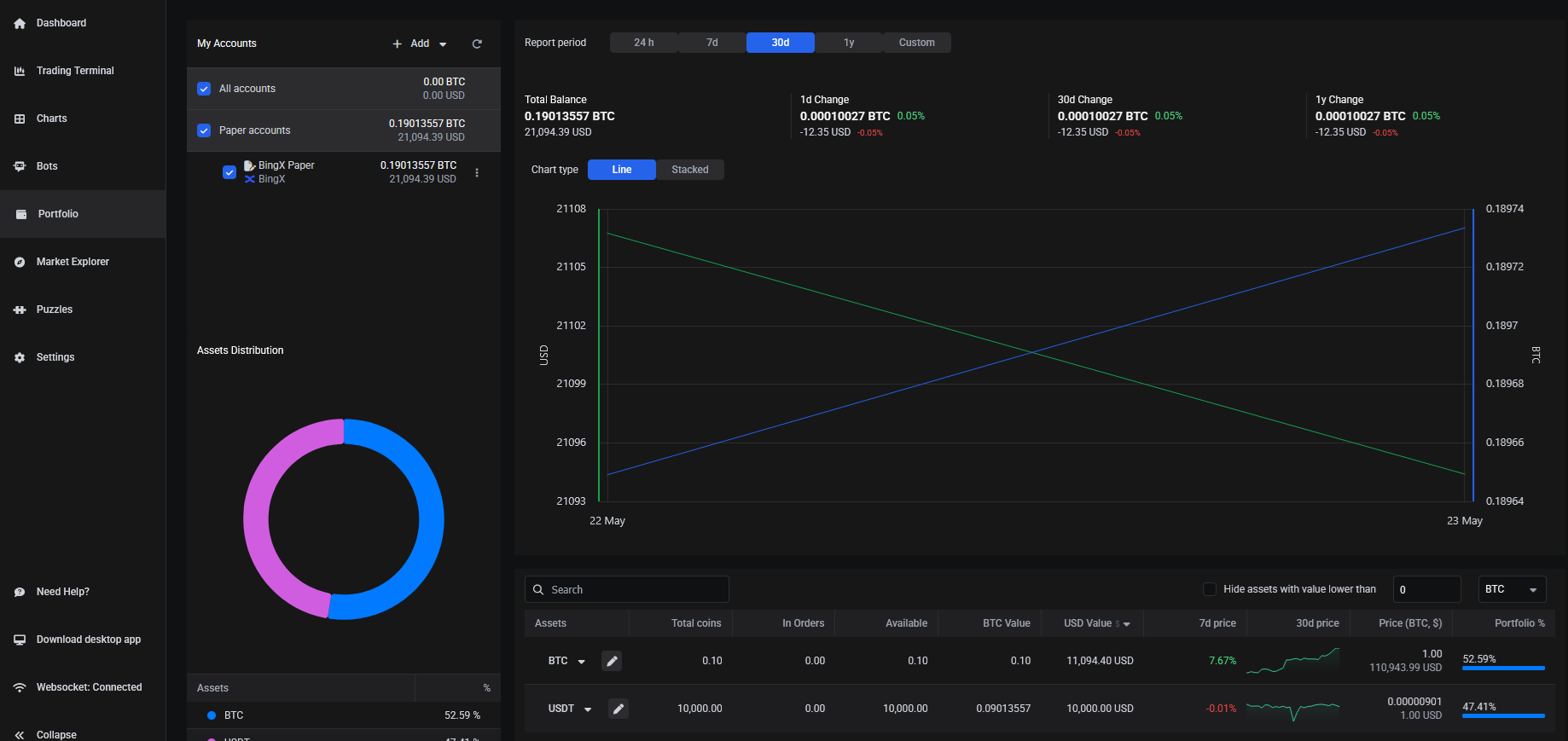Viewport: 1568px width, 741px height.
Task: Focus the minimum value input showing 0
Action: click(x=1427, y=589)
